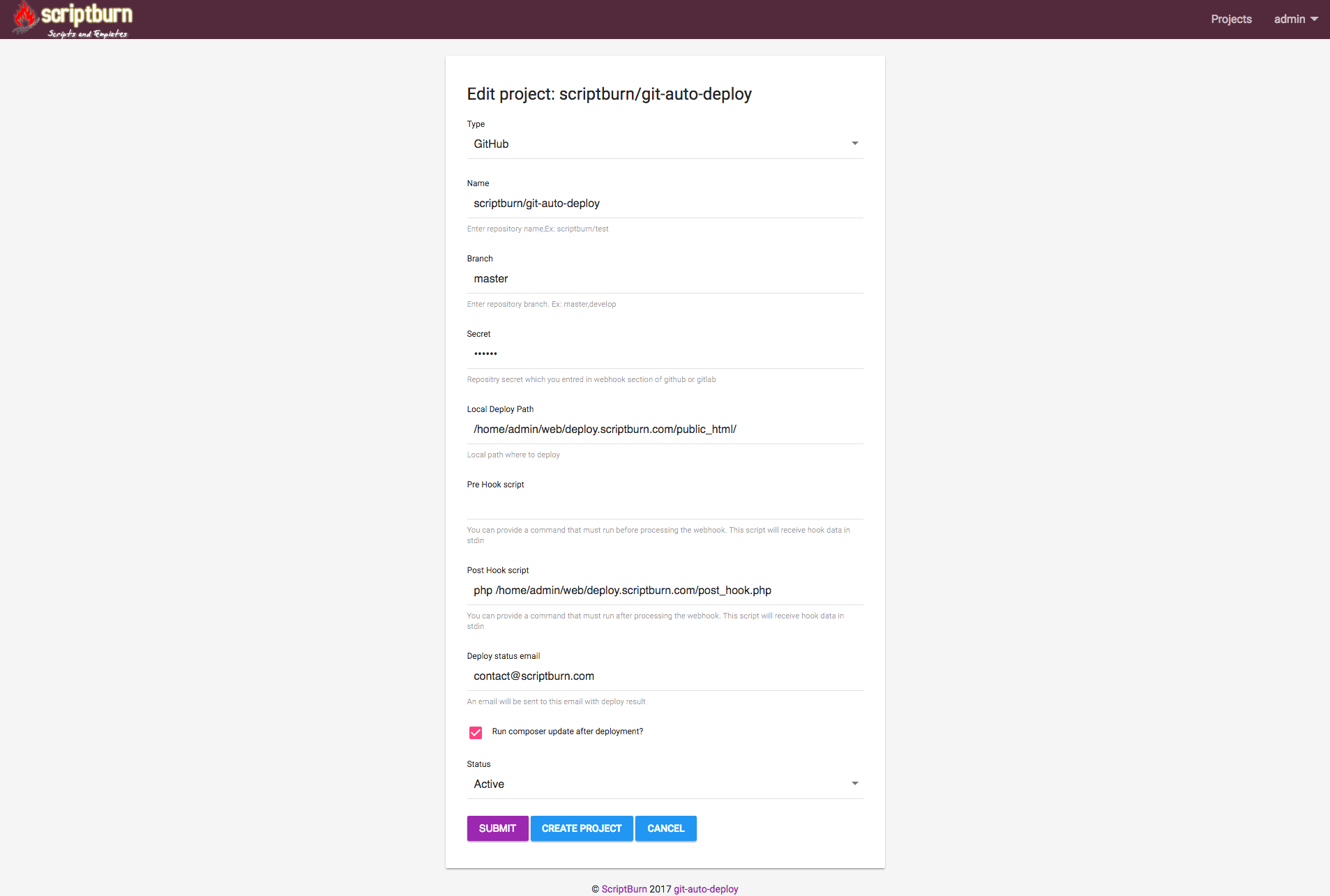The image size is (1330, 896).
Task: Expand the admin user dropdown
Action: pos(1295,20)
